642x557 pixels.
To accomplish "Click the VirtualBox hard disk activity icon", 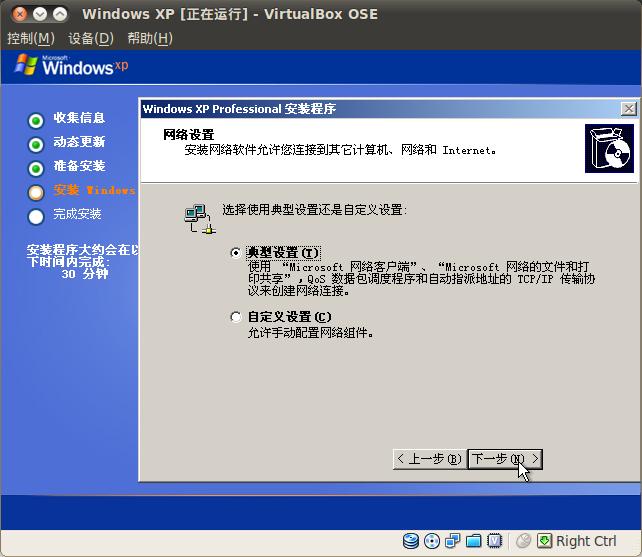I will pos(411,541).
